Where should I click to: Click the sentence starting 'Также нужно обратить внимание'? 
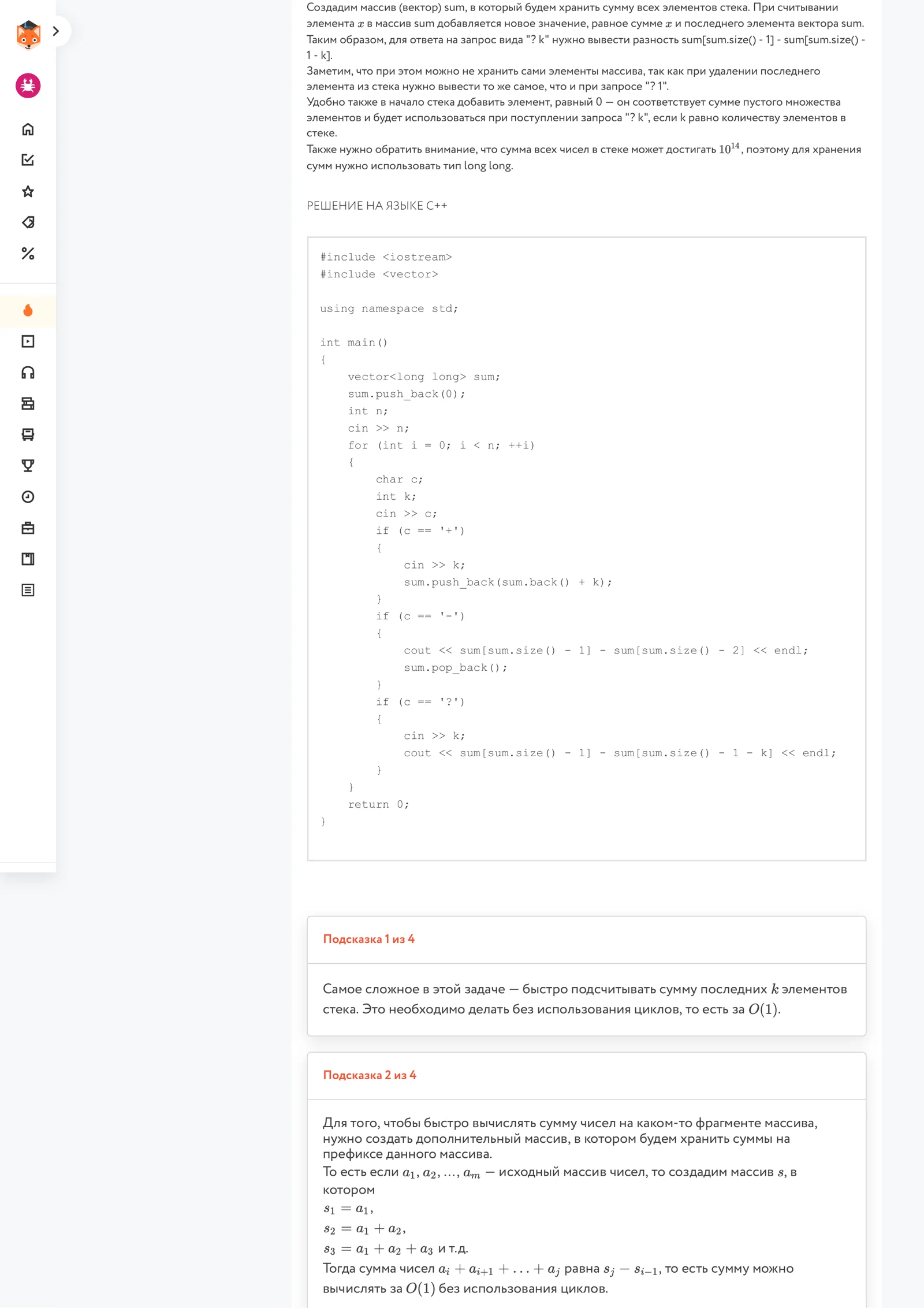[584, 157]
